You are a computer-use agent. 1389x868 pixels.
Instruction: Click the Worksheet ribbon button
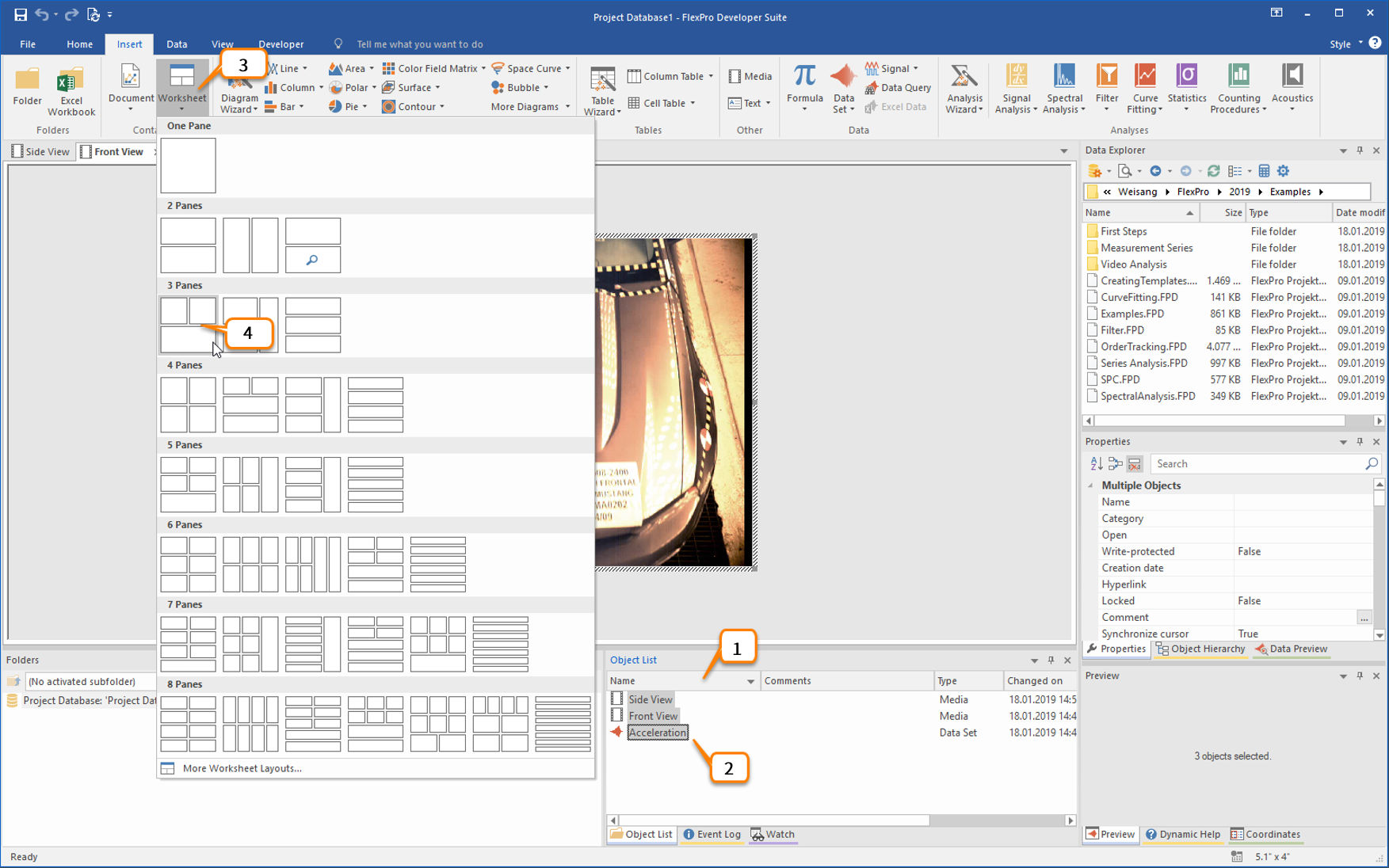181,87
